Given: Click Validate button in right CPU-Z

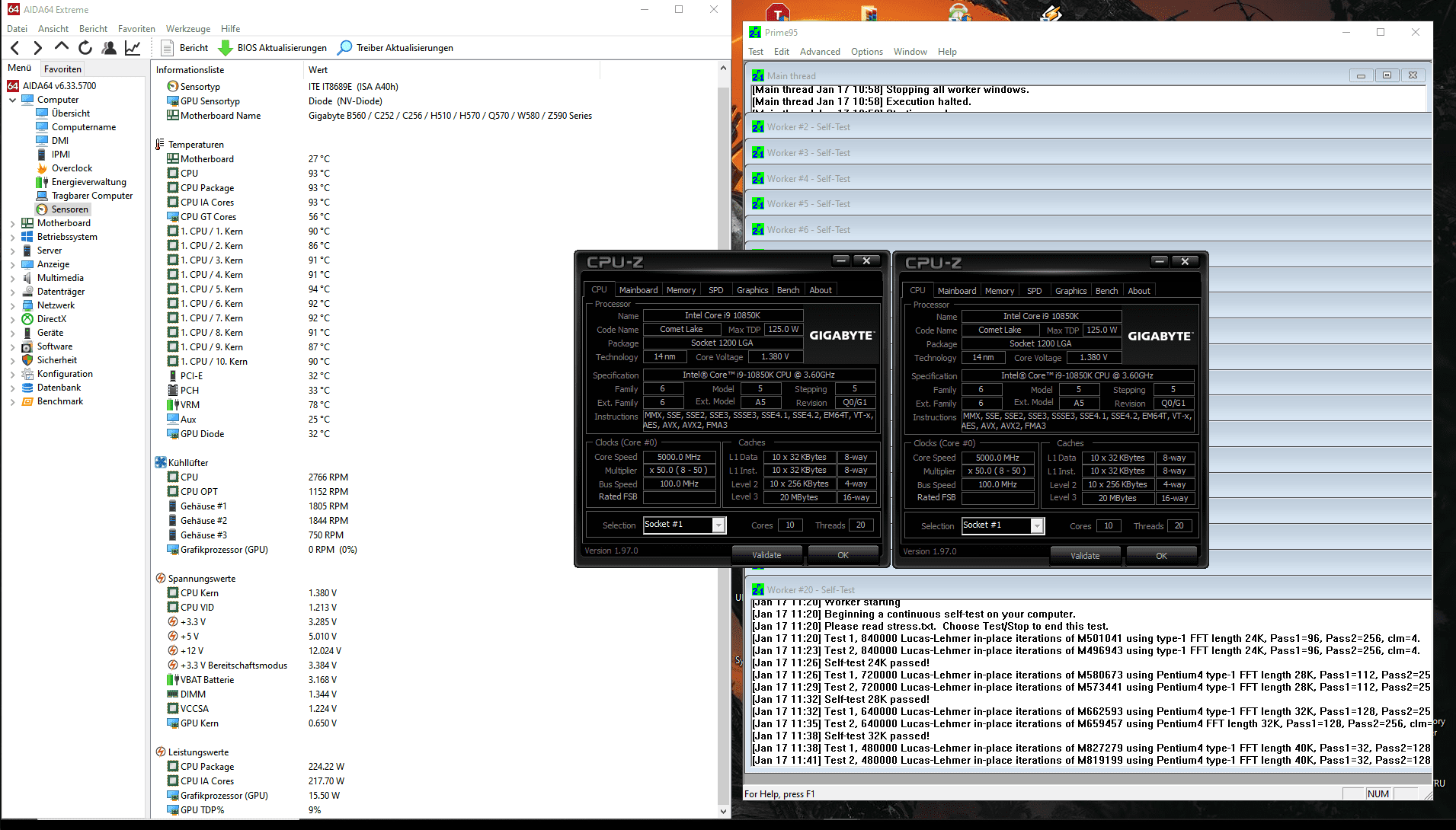Looking at the screenshot, I should 1085,556.
